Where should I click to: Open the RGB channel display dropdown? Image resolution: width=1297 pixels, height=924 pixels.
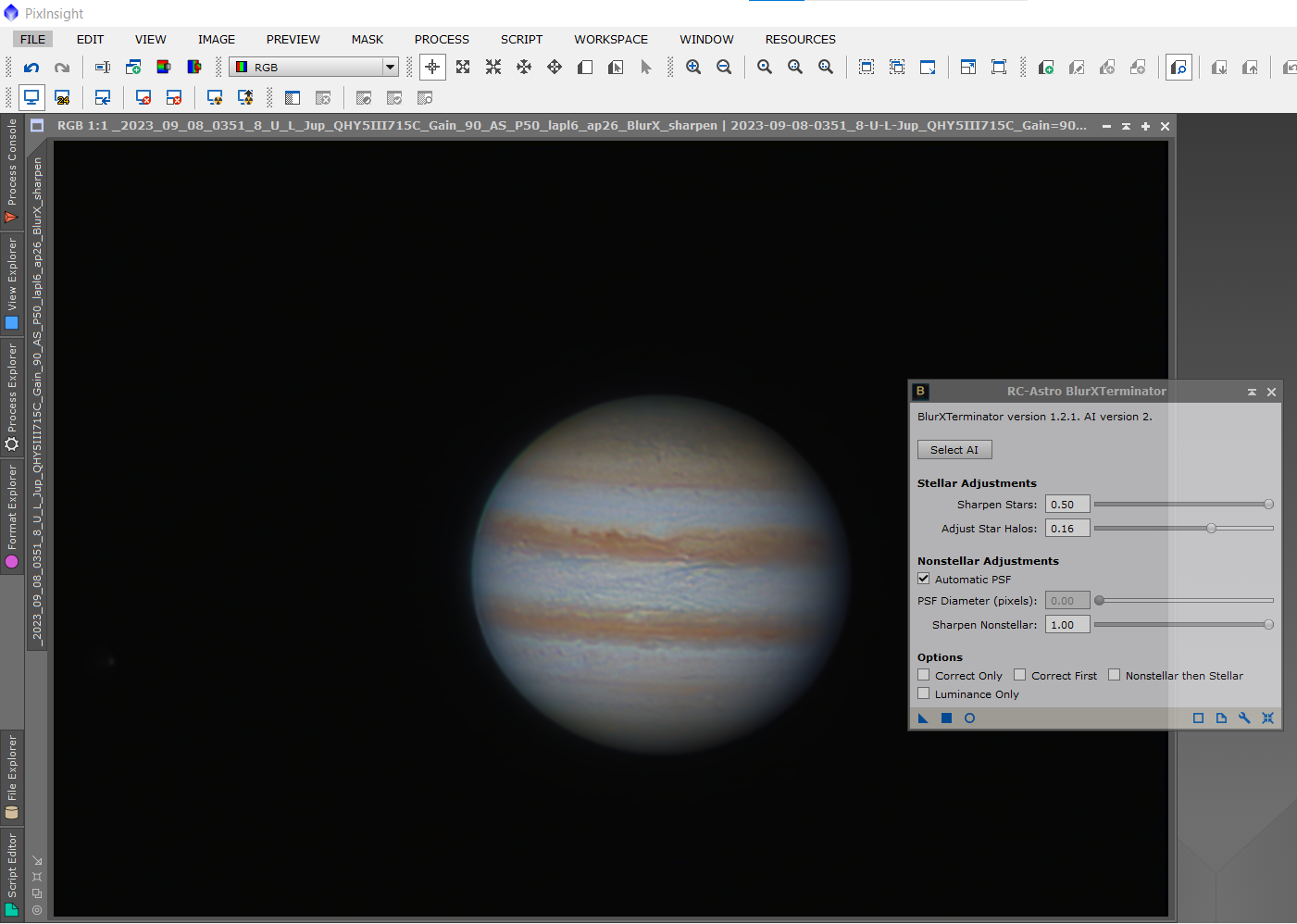click(390, 68)
